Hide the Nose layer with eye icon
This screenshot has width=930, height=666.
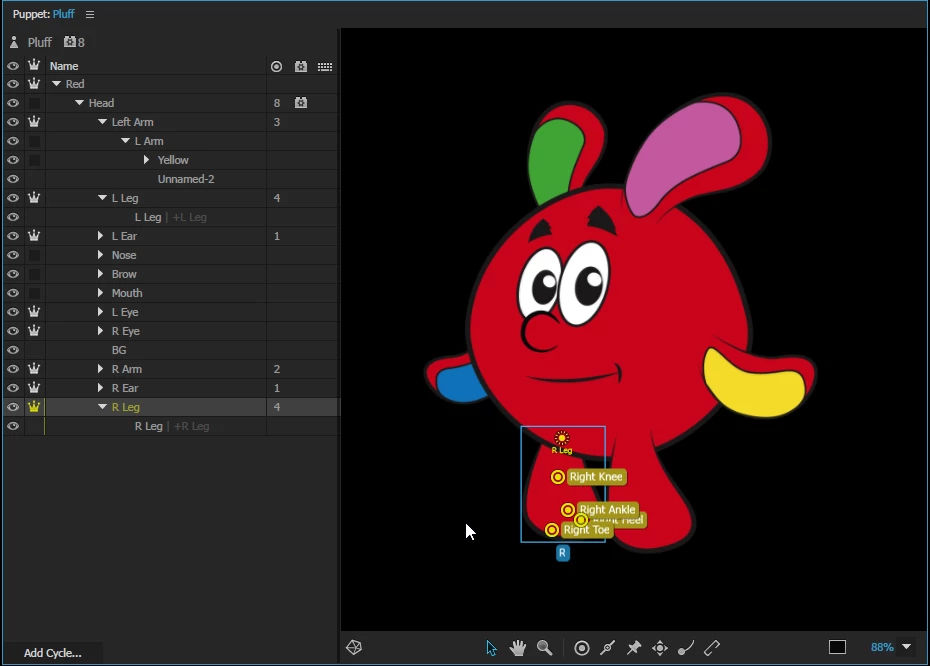point(13,255)
